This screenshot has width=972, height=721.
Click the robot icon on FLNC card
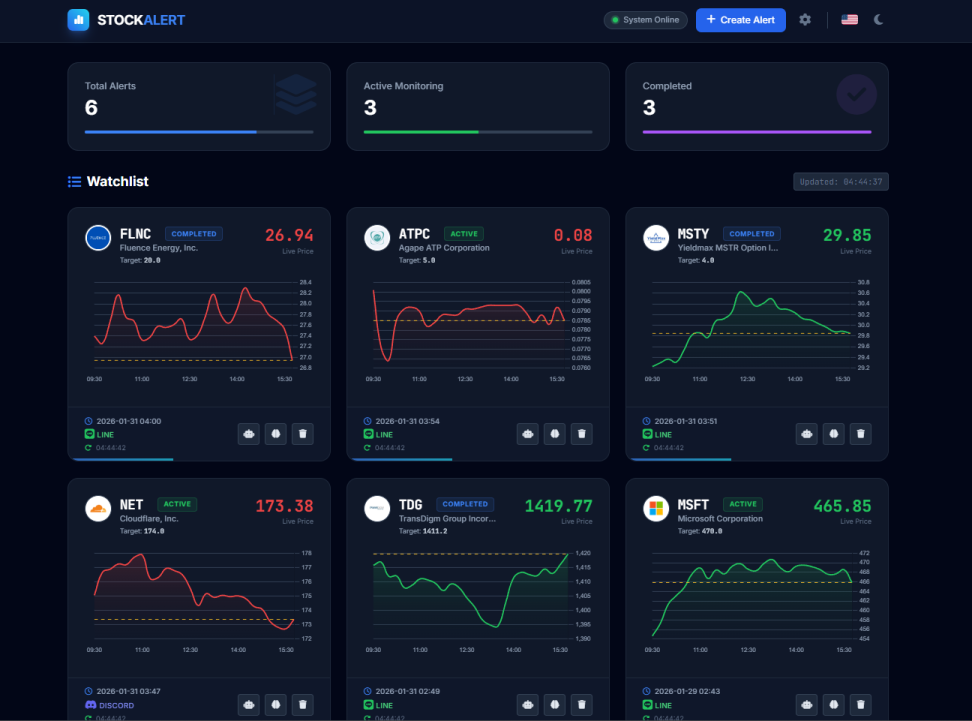tap(249, 434)
